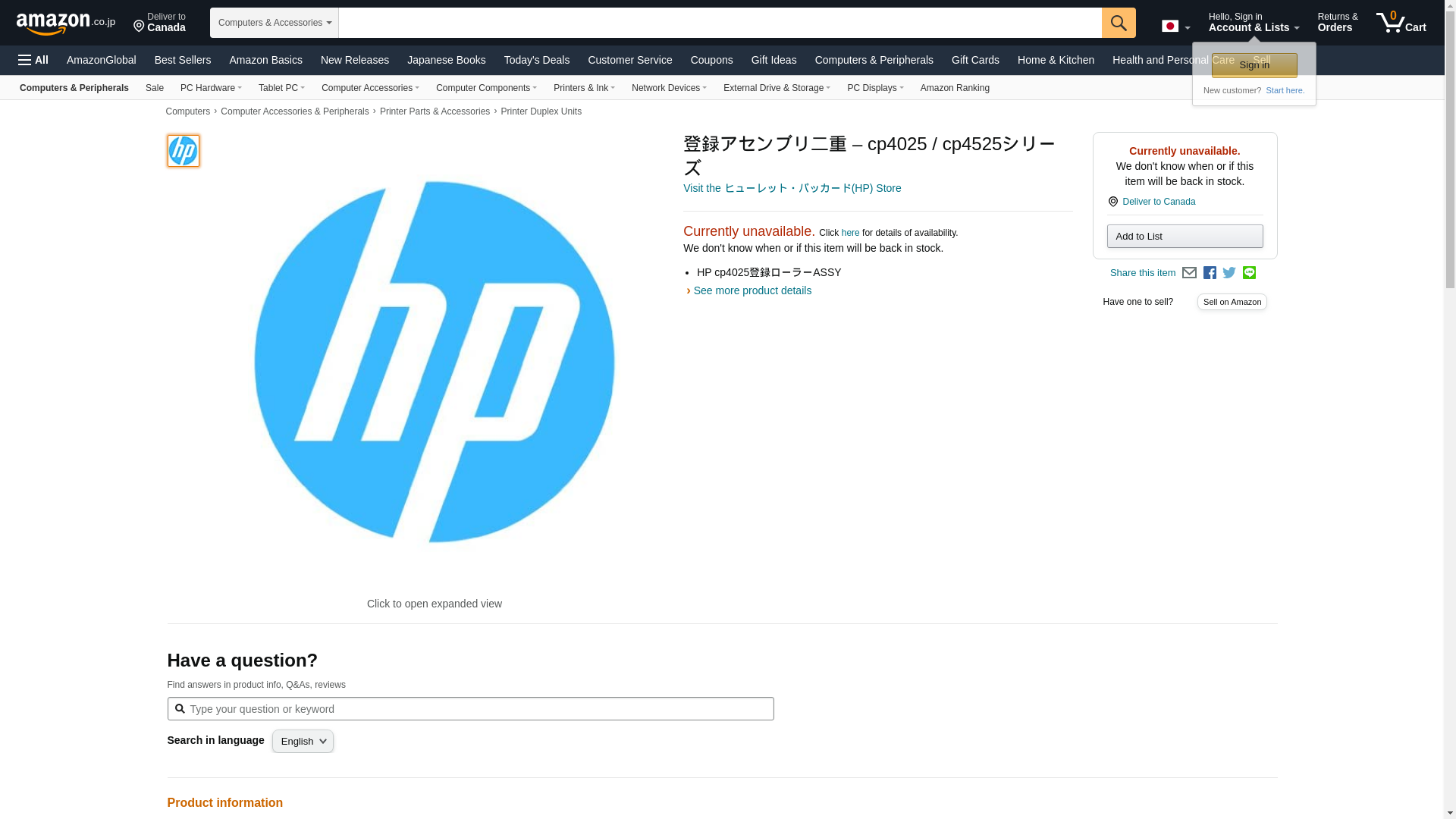Expand Computers & Accessories search category dropdown
This screenshot has width=1456, height=819.
point(275,23)
